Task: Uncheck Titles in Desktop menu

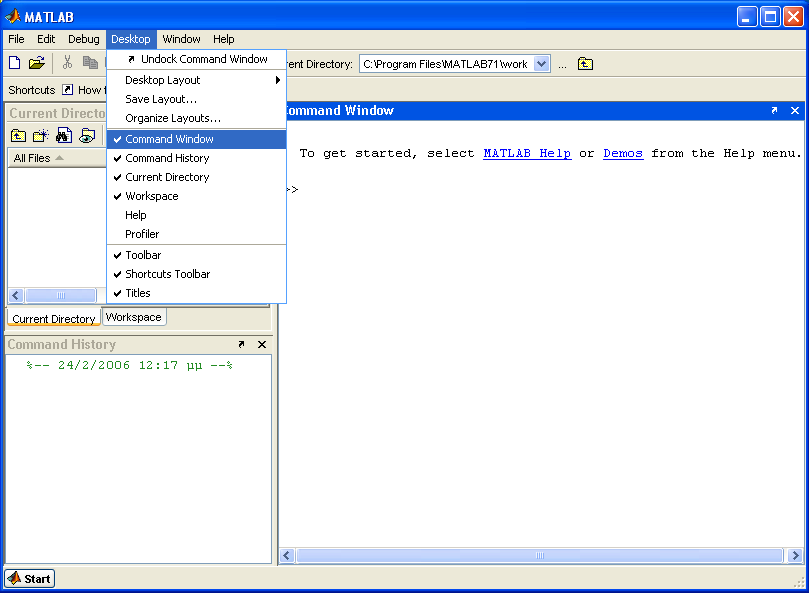Action: point(197,293)
